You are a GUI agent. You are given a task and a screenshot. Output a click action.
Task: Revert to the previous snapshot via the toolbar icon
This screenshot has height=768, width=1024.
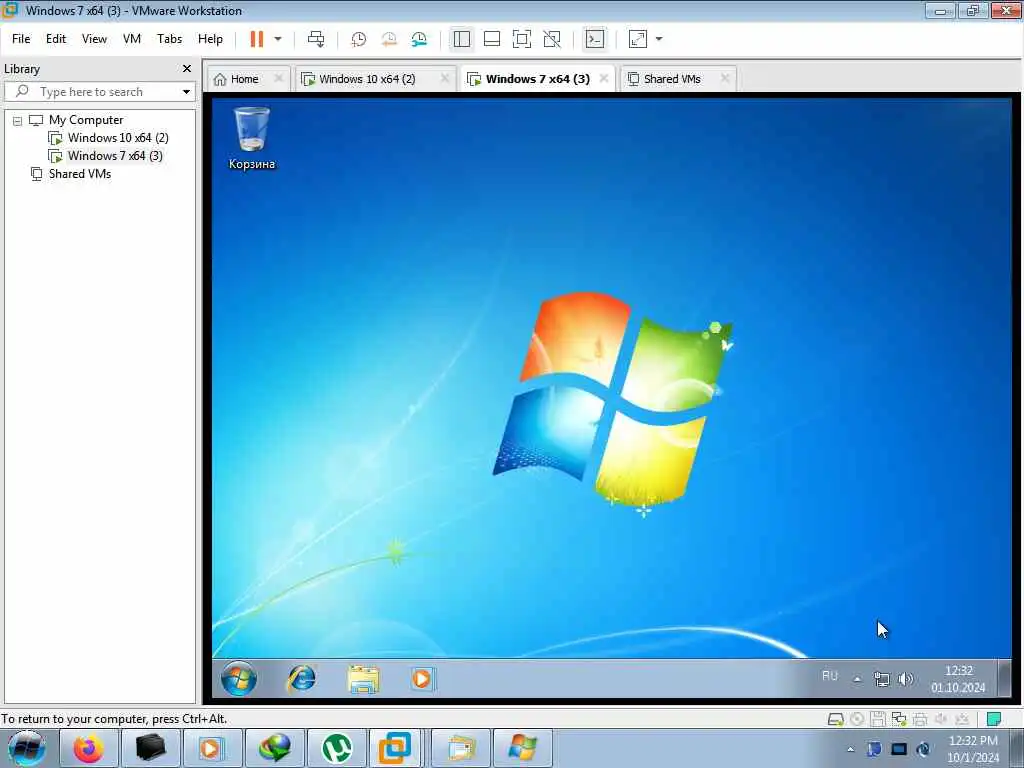389,39
